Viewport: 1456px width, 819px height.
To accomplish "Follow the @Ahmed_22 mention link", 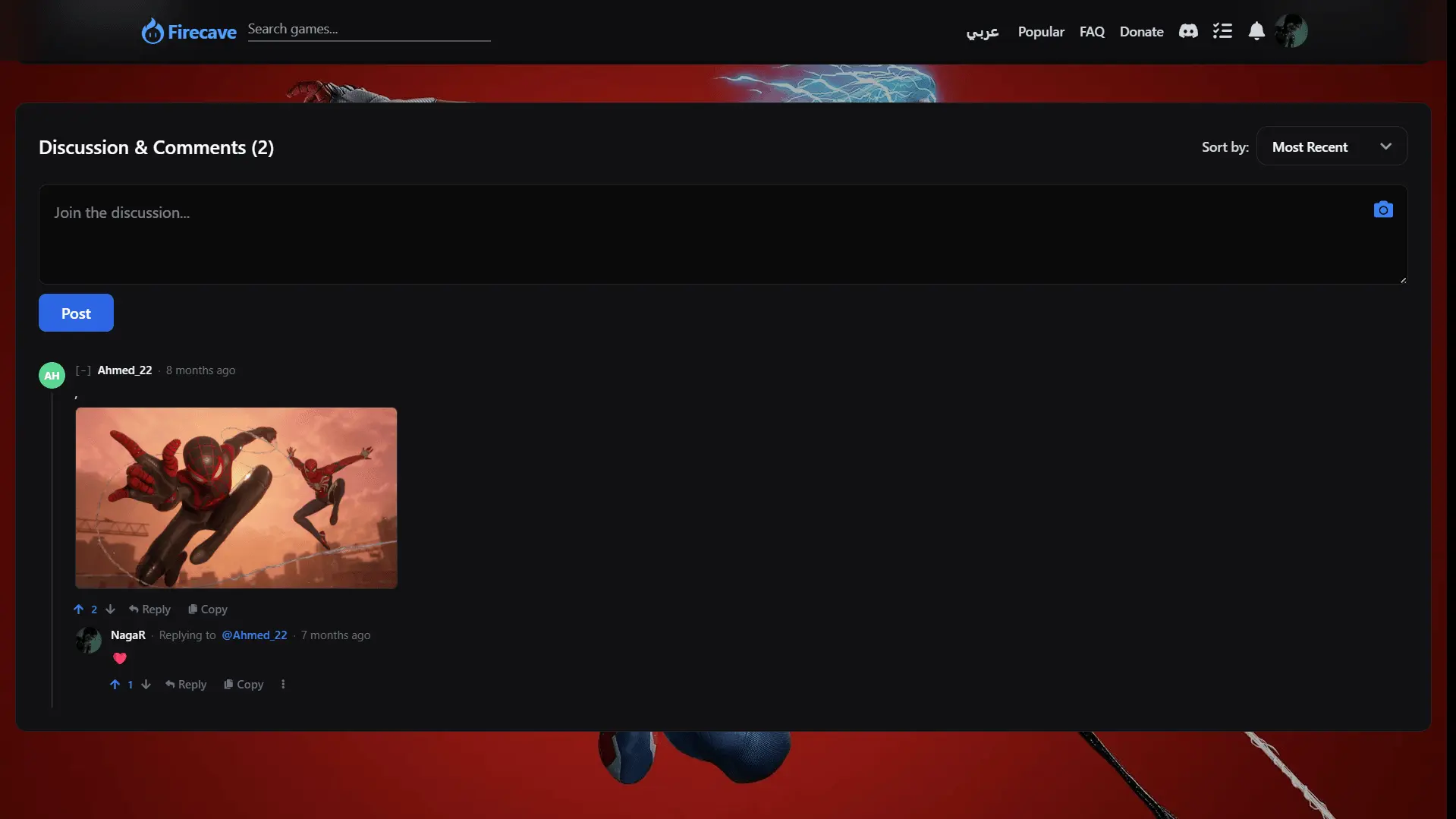I will [x=254, y=635].
